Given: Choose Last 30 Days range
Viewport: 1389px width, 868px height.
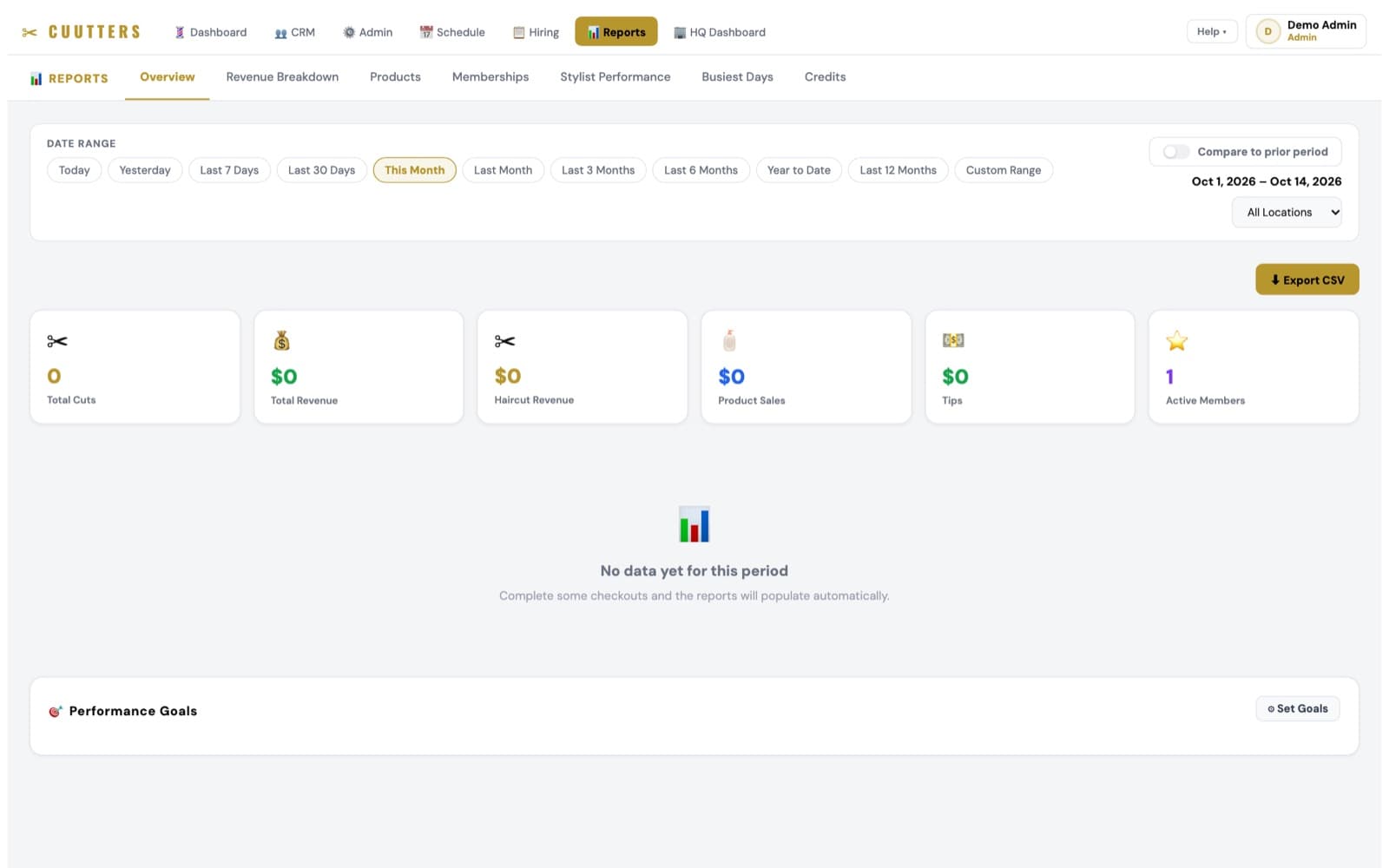Looking at the screenshot, I should (x=321, y=170).
